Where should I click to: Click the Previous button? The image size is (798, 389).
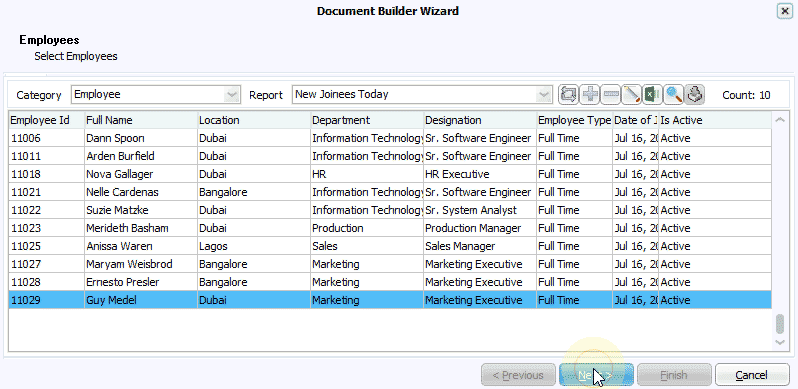518,375
